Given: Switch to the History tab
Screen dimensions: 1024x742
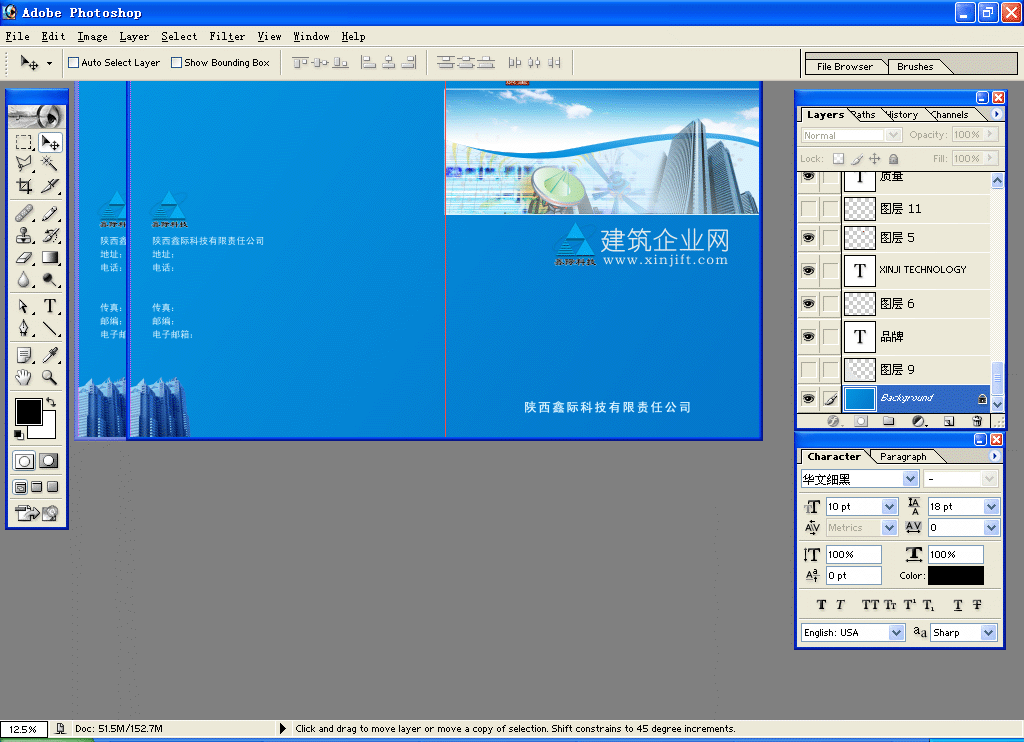Looking at the screenshot, I should click(x=902, y=115).
